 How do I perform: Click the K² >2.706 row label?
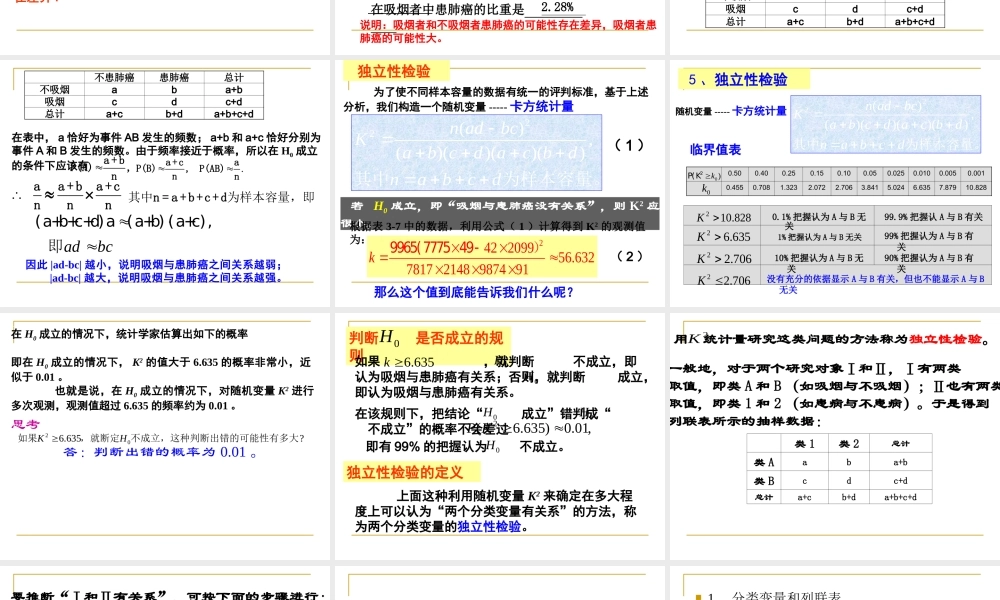pos(724,258)
